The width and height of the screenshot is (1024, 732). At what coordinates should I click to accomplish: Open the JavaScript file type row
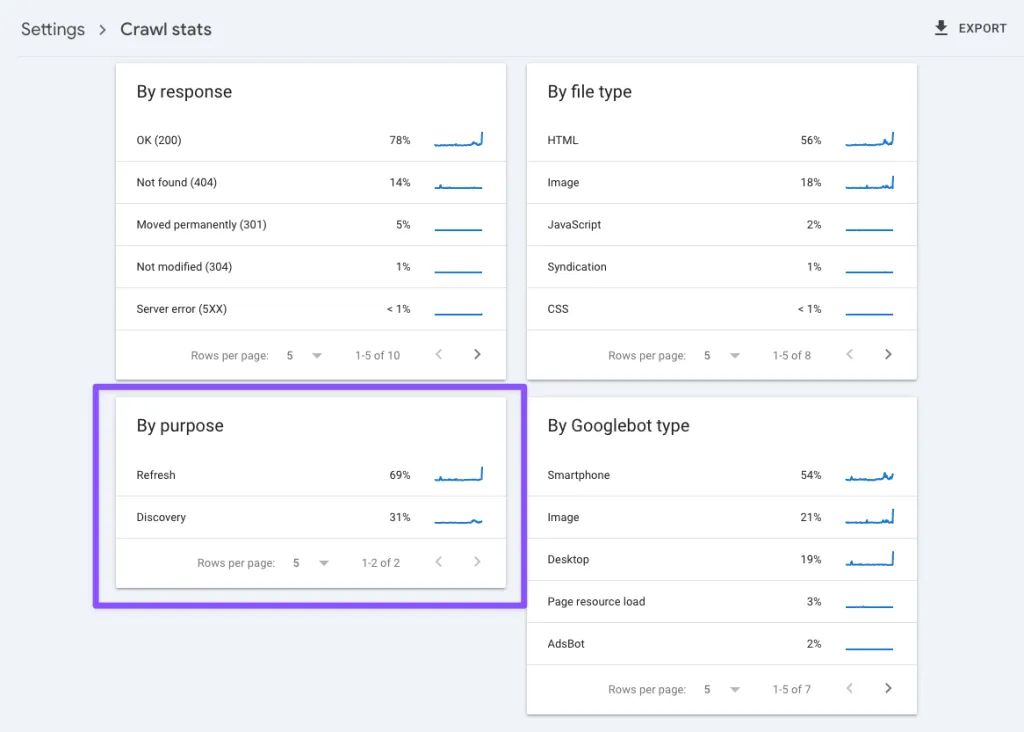(x=722, y=225)
